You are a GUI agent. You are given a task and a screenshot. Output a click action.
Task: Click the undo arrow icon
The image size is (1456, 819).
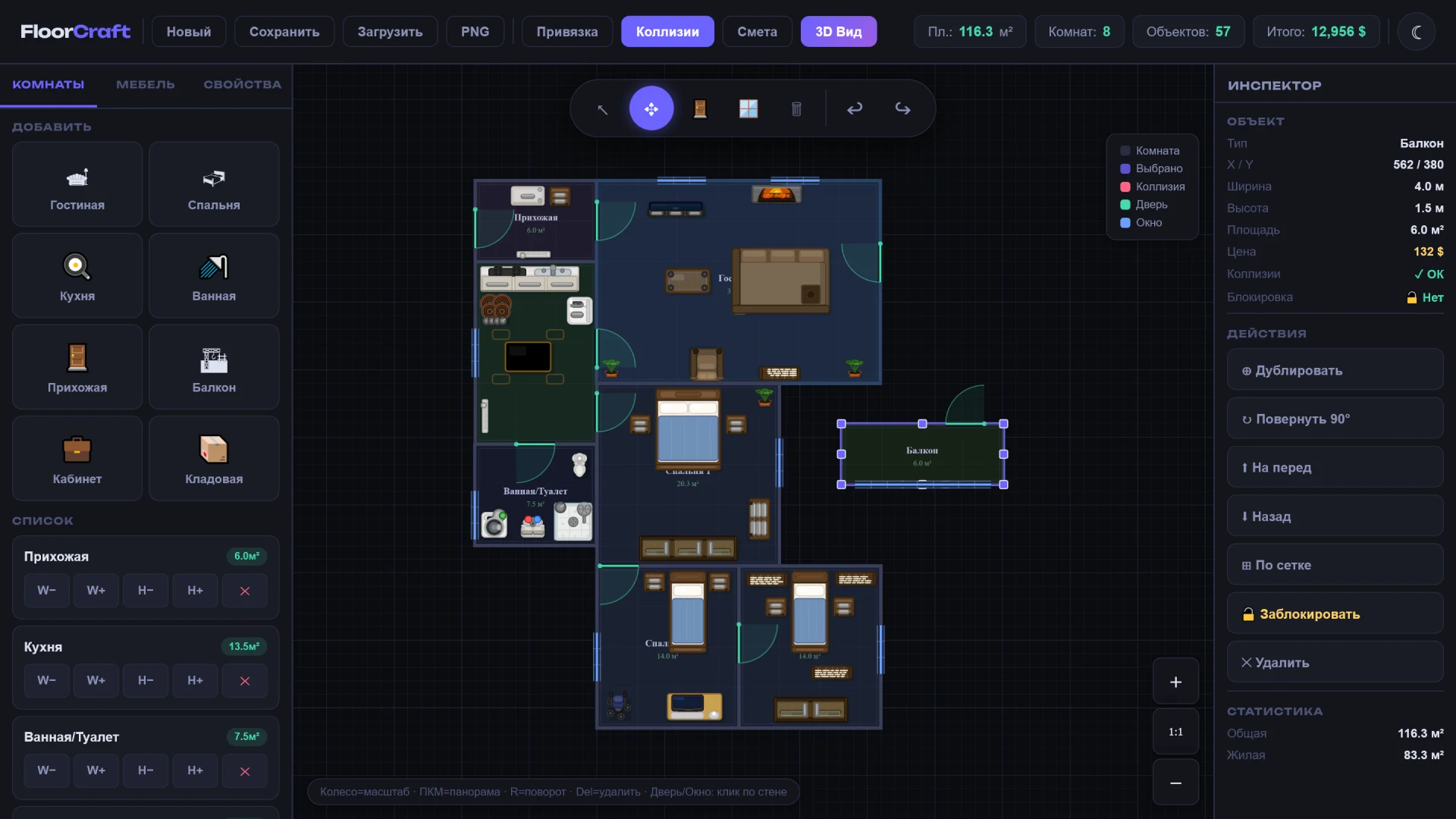(855, 108)
